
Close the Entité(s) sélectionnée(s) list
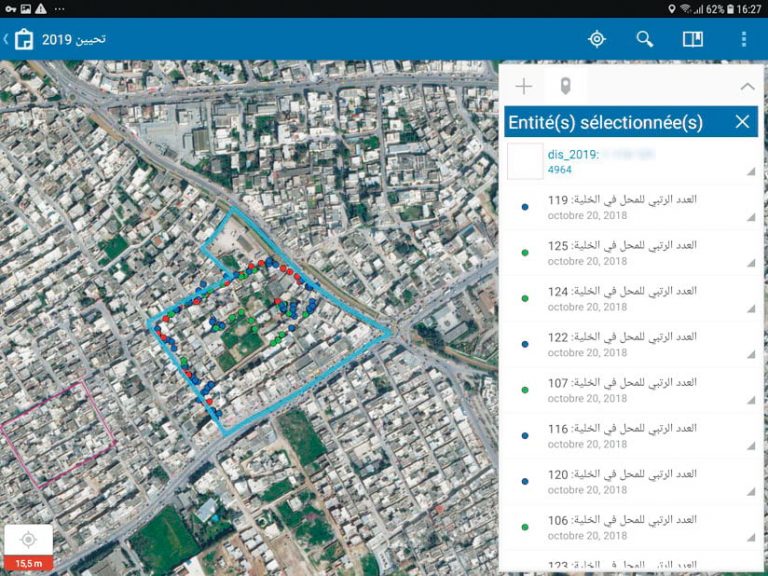click(742, 121)
